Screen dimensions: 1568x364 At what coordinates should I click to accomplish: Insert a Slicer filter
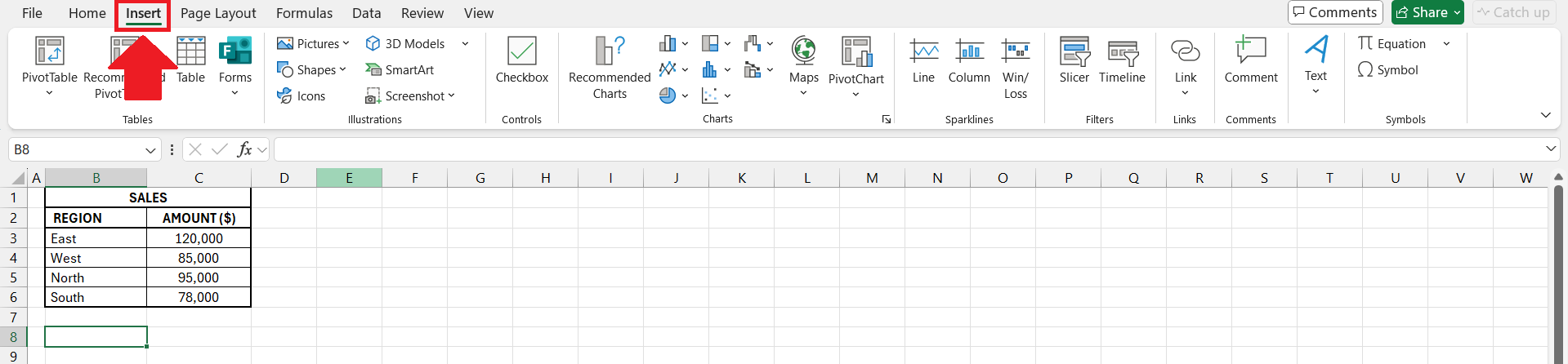(1074, 60)
